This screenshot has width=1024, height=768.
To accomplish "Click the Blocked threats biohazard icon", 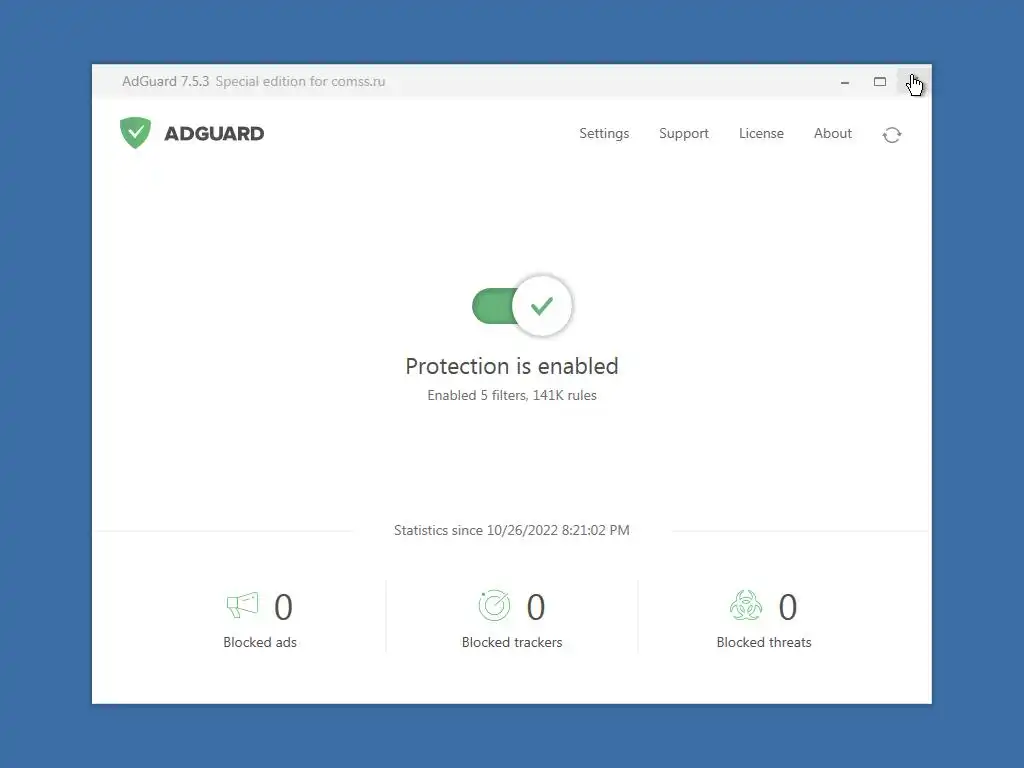I will pyautogui.click(x=745, y=605).
